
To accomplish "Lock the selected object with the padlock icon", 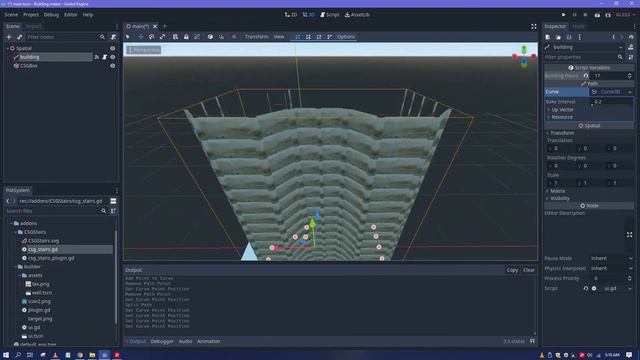I will tap(186, 37).
